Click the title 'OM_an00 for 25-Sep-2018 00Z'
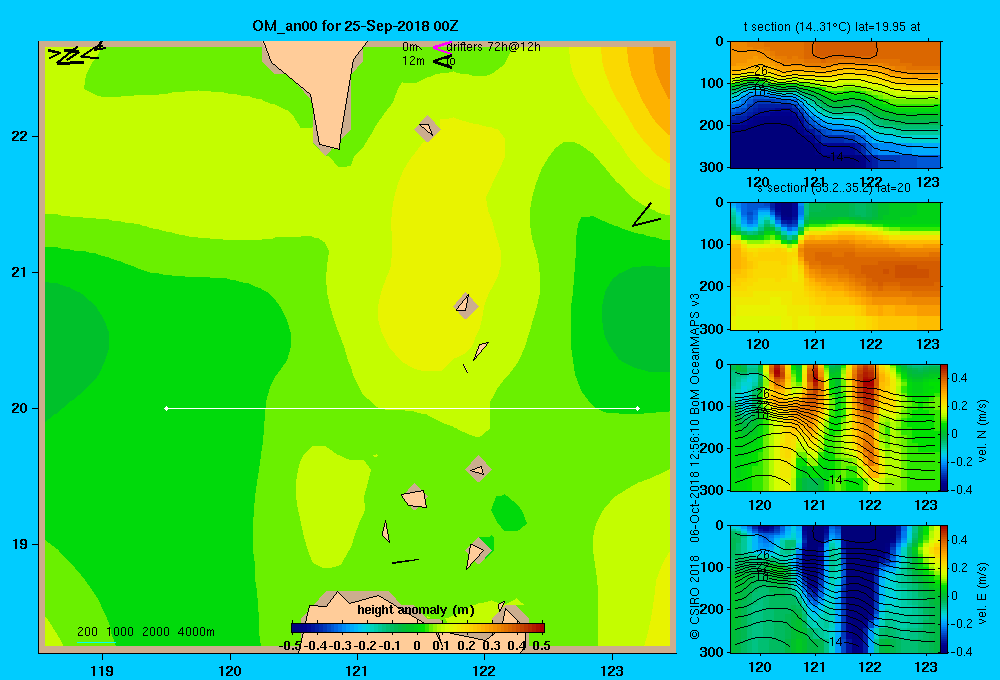The width and height of the screenshot is (1000, 680). click(355, 26)
